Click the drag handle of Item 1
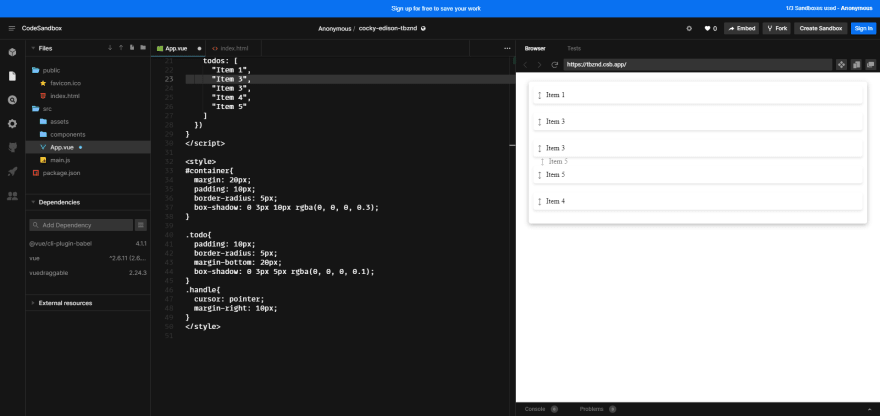This screenshot has height=416, width=880. click(539, 95)
